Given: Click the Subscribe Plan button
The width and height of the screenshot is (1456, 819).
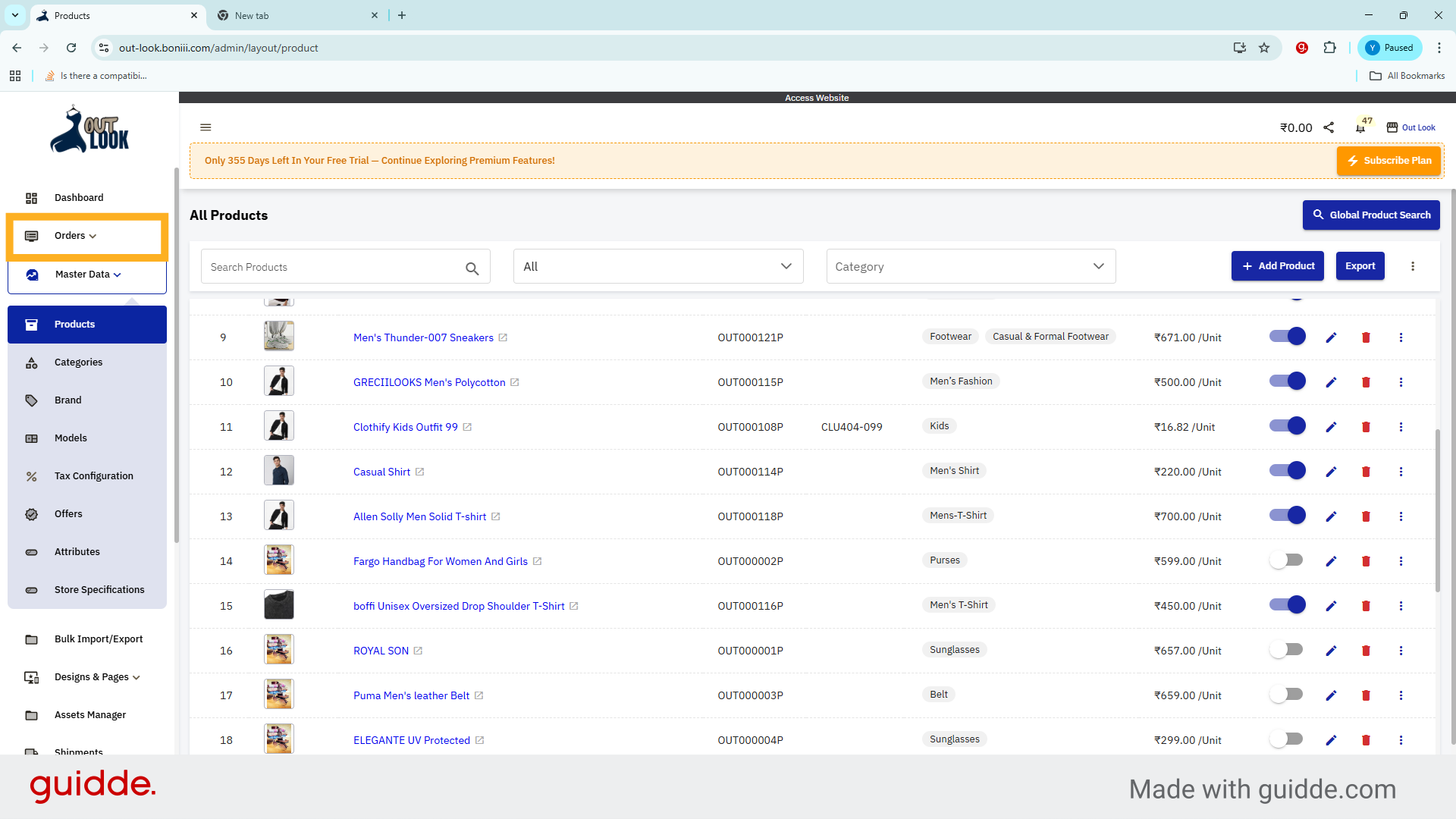Looking at the screenshot, I should click(x=1389, y=160).
